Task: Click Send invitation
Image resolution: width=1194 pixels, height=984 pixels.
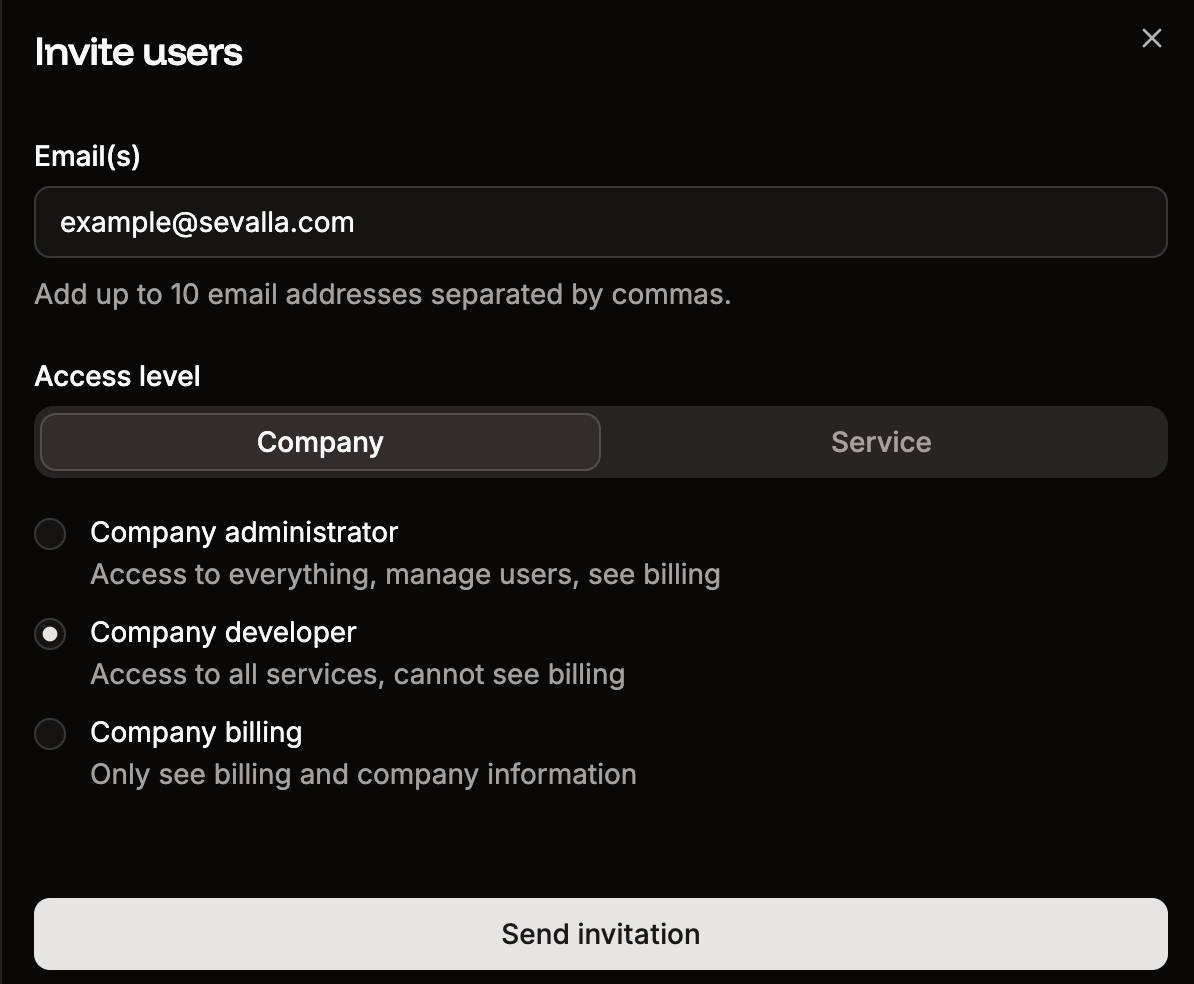Action: (x=600, y=933)
